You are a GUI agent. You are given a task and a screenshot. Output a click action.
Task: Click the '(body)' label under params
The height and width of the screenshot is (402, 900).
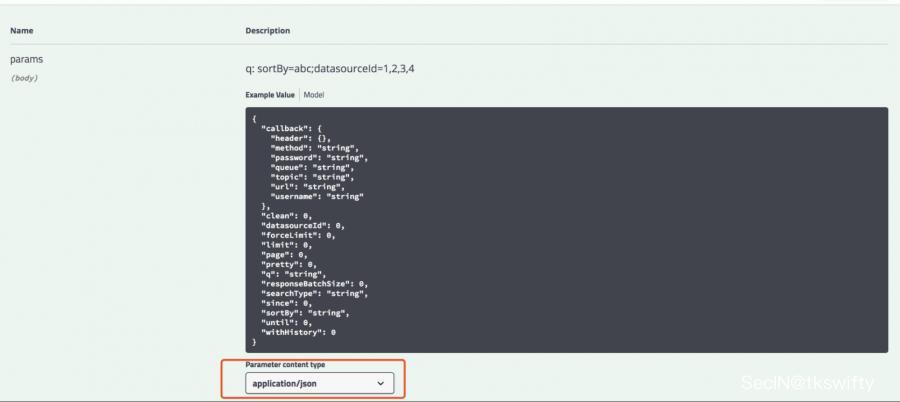point(24,78)
